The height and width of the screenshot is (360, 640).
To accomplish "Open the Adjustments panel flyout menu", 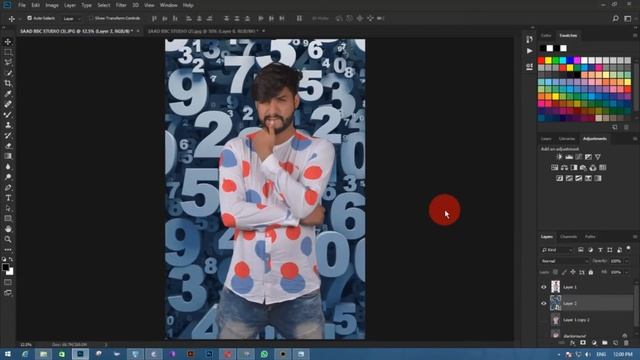I will pos(635,139).
